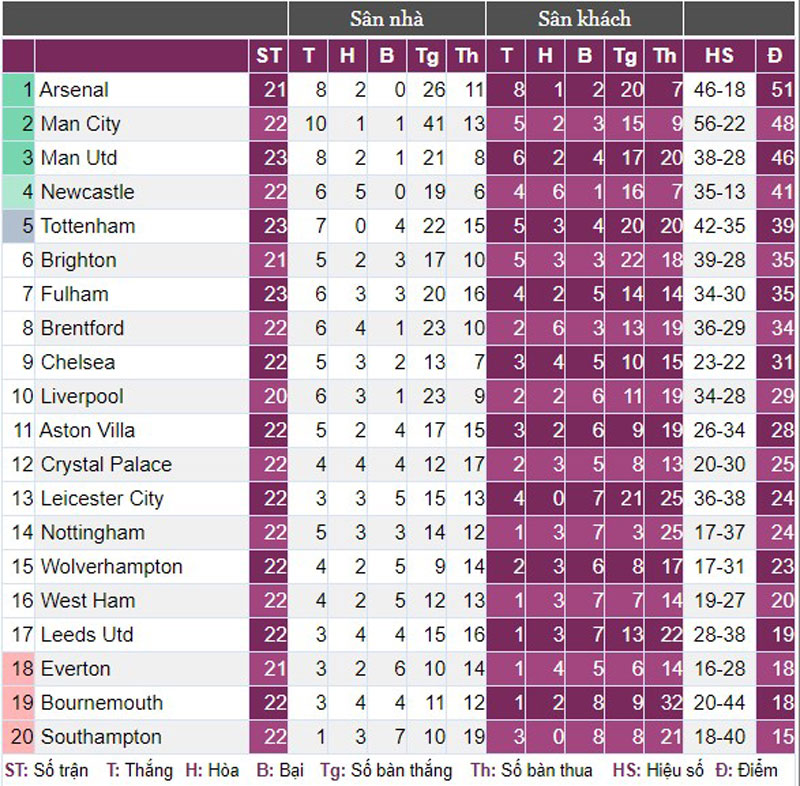Viewport: 800px width, 786px height.
Task: Select the Wolverhampton team name
Action: [111, 566]
